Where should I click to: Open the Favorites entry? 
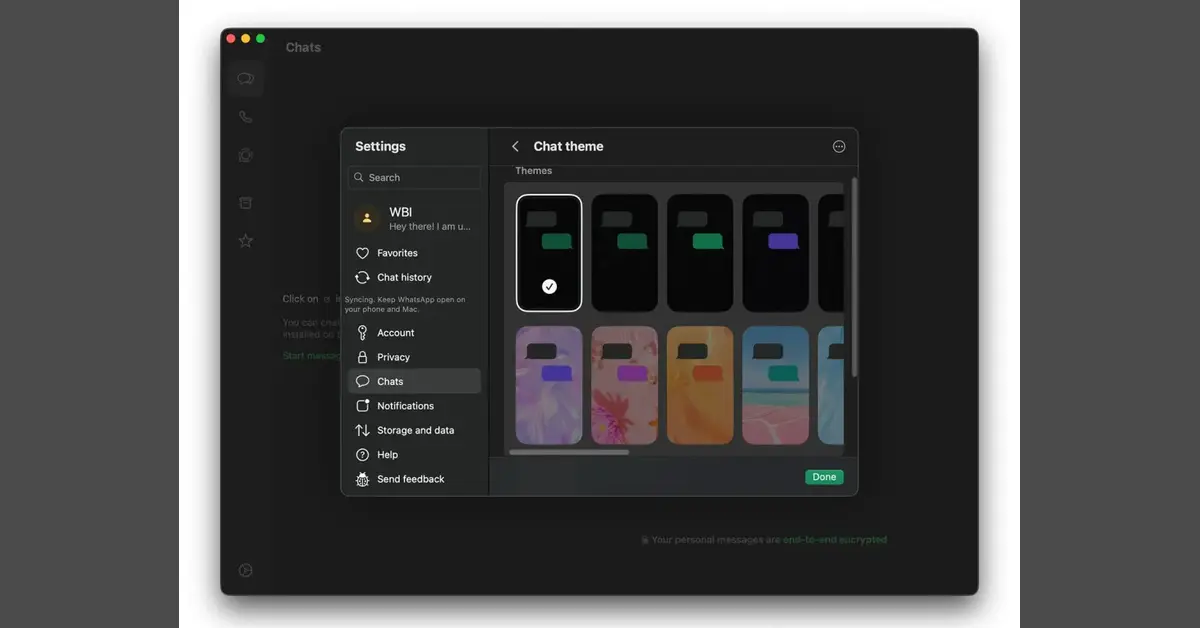397,253
